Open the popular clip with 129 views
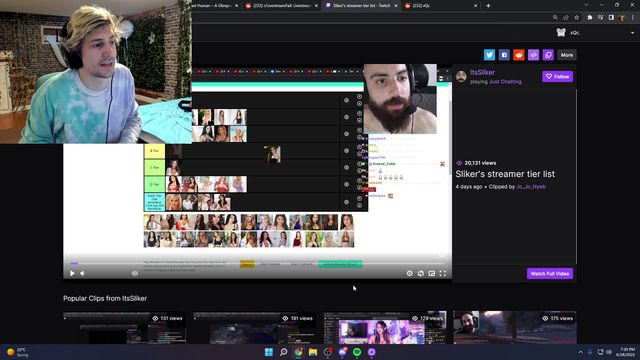This screenshot has height=360, width=640. tap(384, 328)
